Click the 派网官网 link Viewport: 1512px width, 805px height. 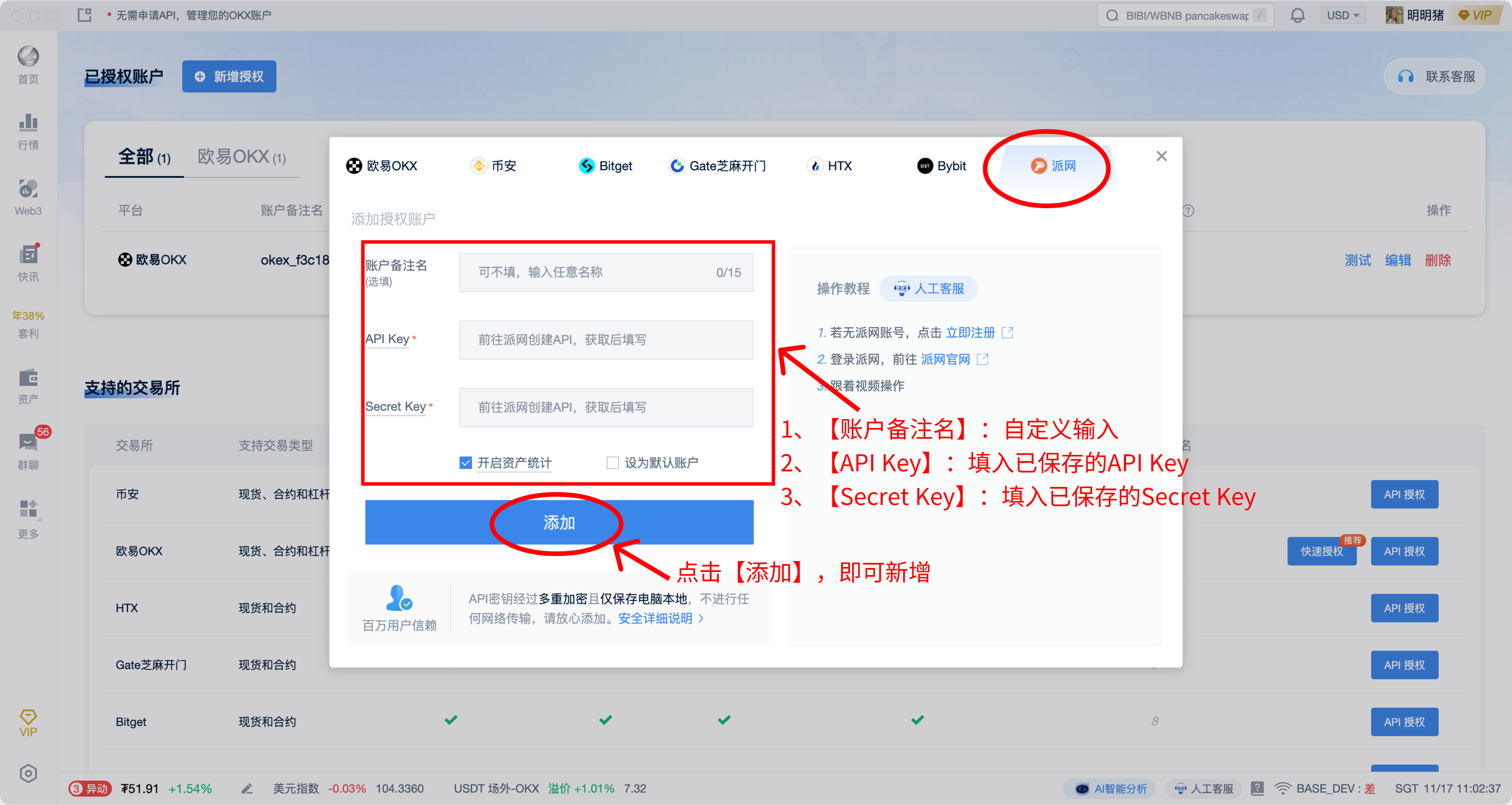(x=946, y=359)
